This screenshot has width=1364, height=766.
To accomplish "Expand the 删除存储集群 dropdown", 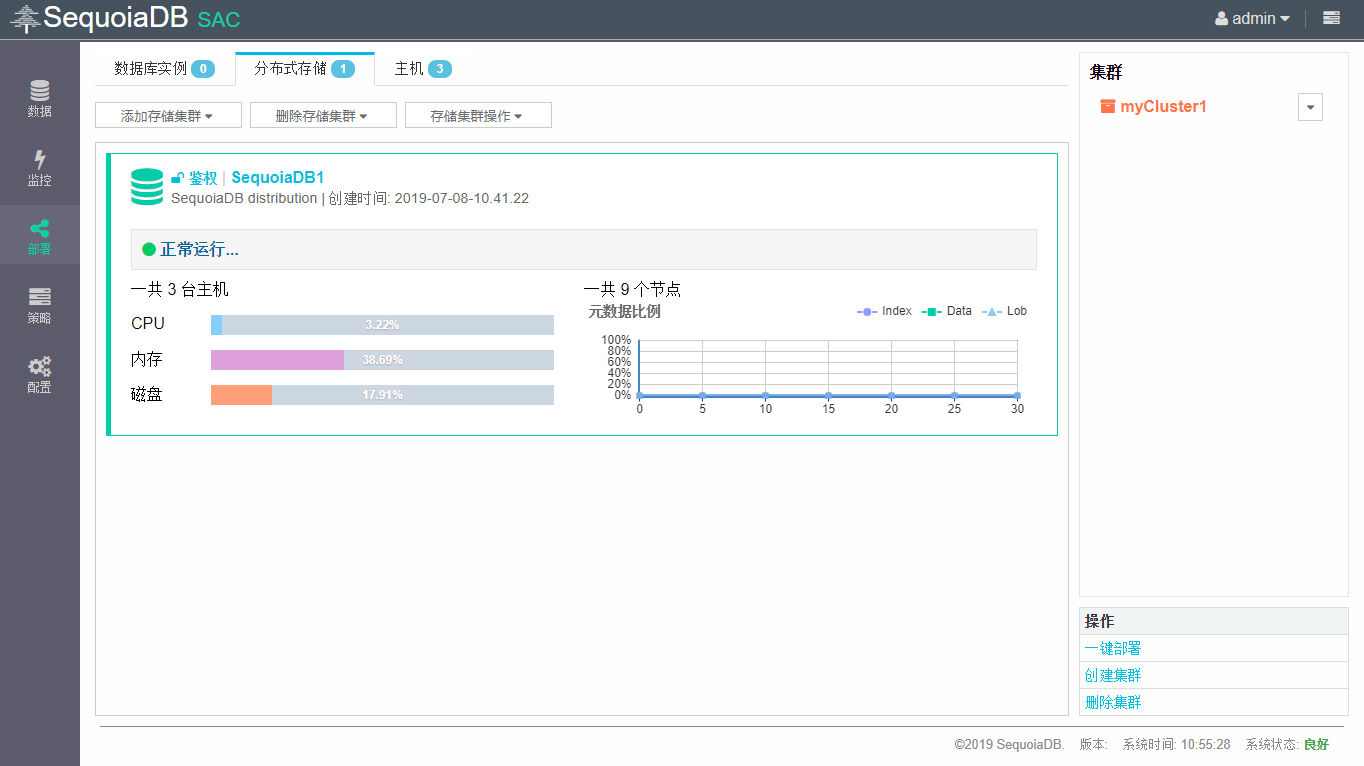I will [323, 116].
